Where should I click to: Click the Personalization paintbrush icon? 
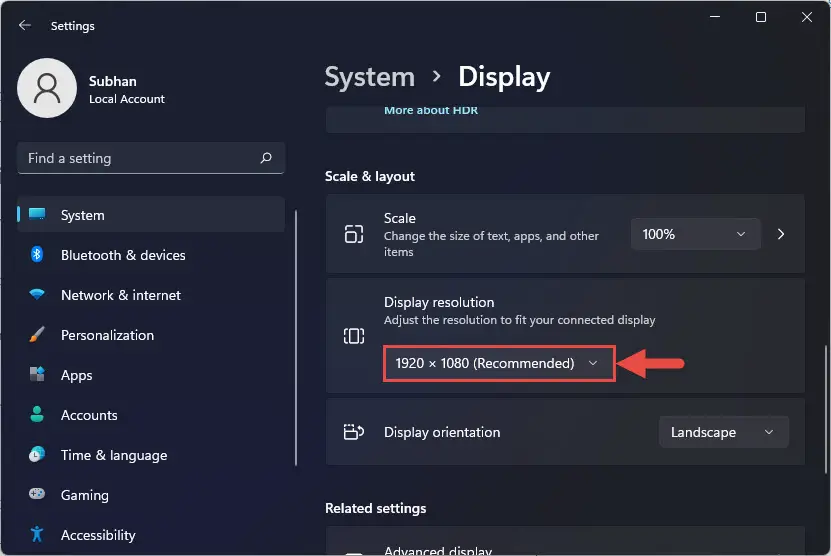[x=37, y=334]
